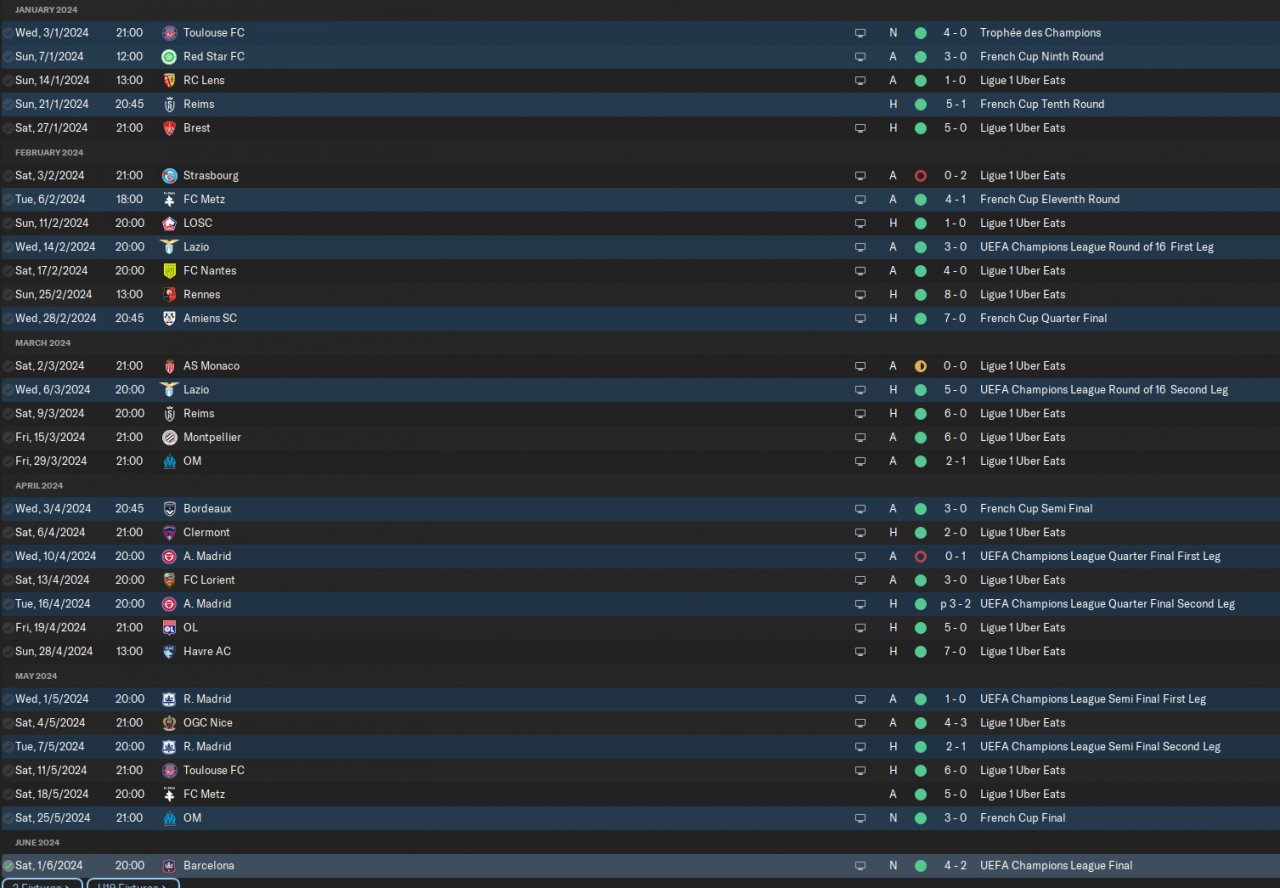Open the Red Star FC team link
This screenshot has width=1280, height=888.
(x=214, y=57)
